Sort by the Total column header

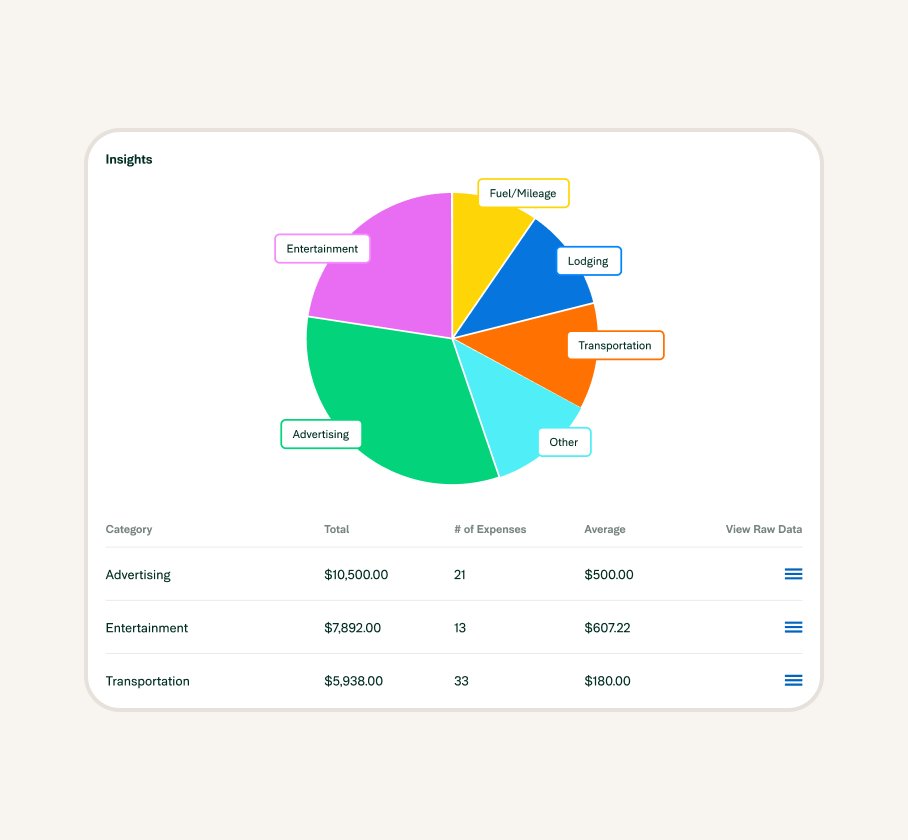(337, 529)
